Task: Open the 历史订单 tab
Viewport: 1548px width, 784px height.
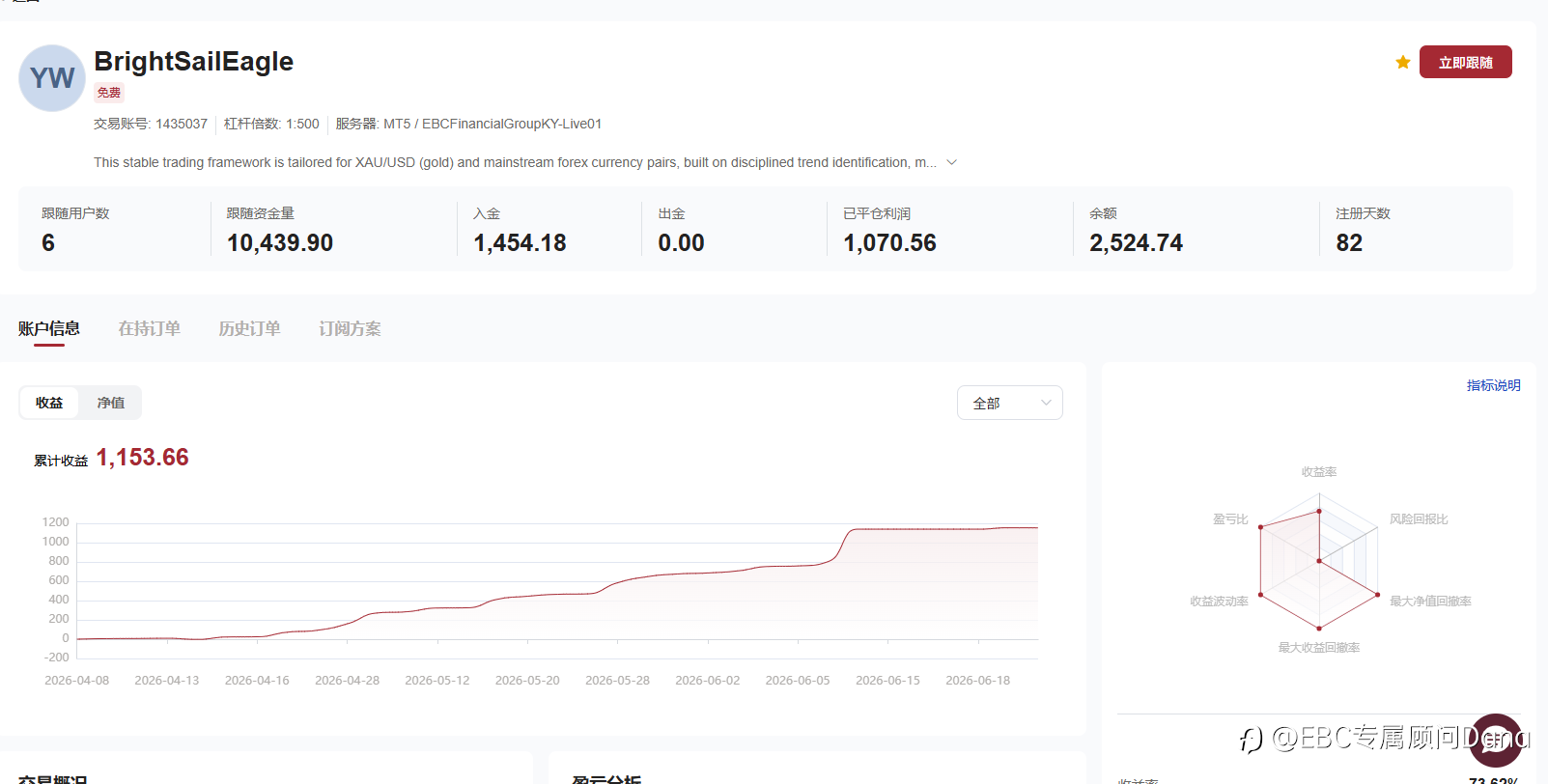Action: 250,328
